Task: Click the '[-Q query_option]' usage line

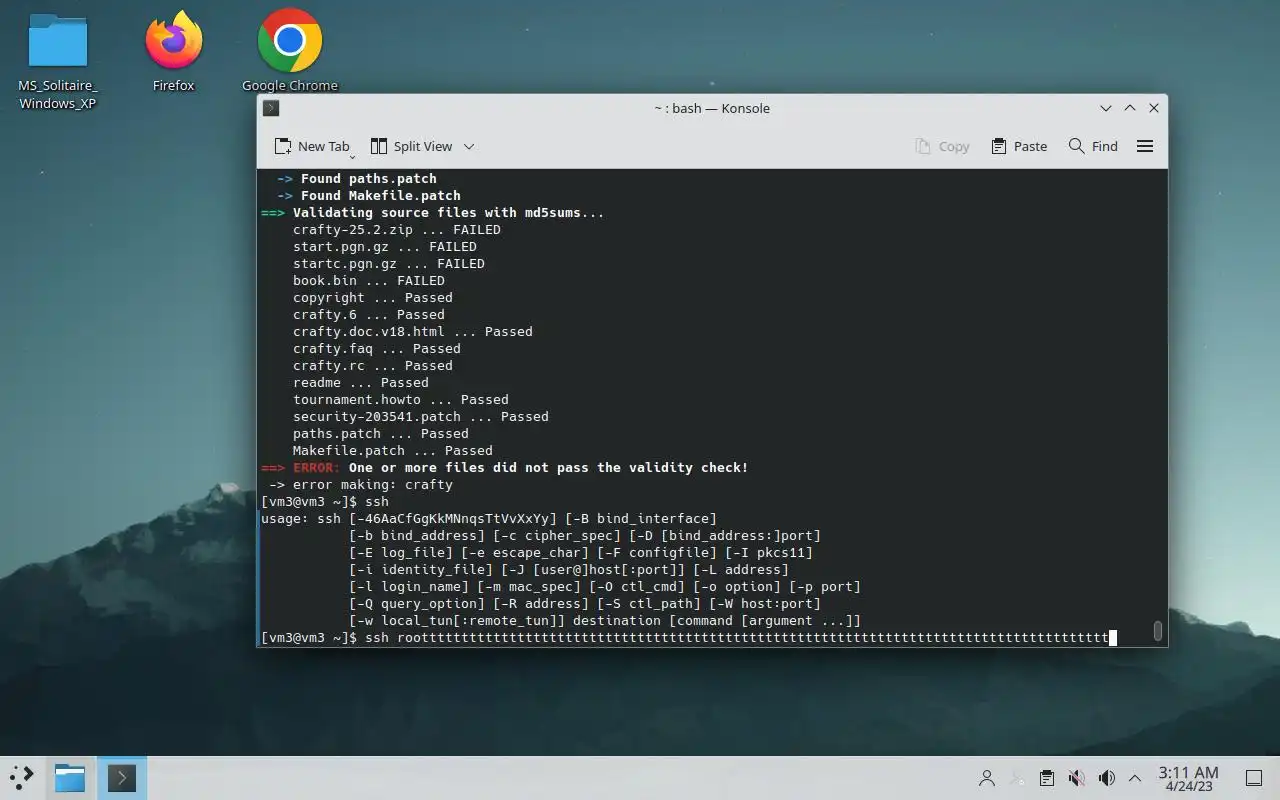Action: pyautogui.click(x=584, y=604)
